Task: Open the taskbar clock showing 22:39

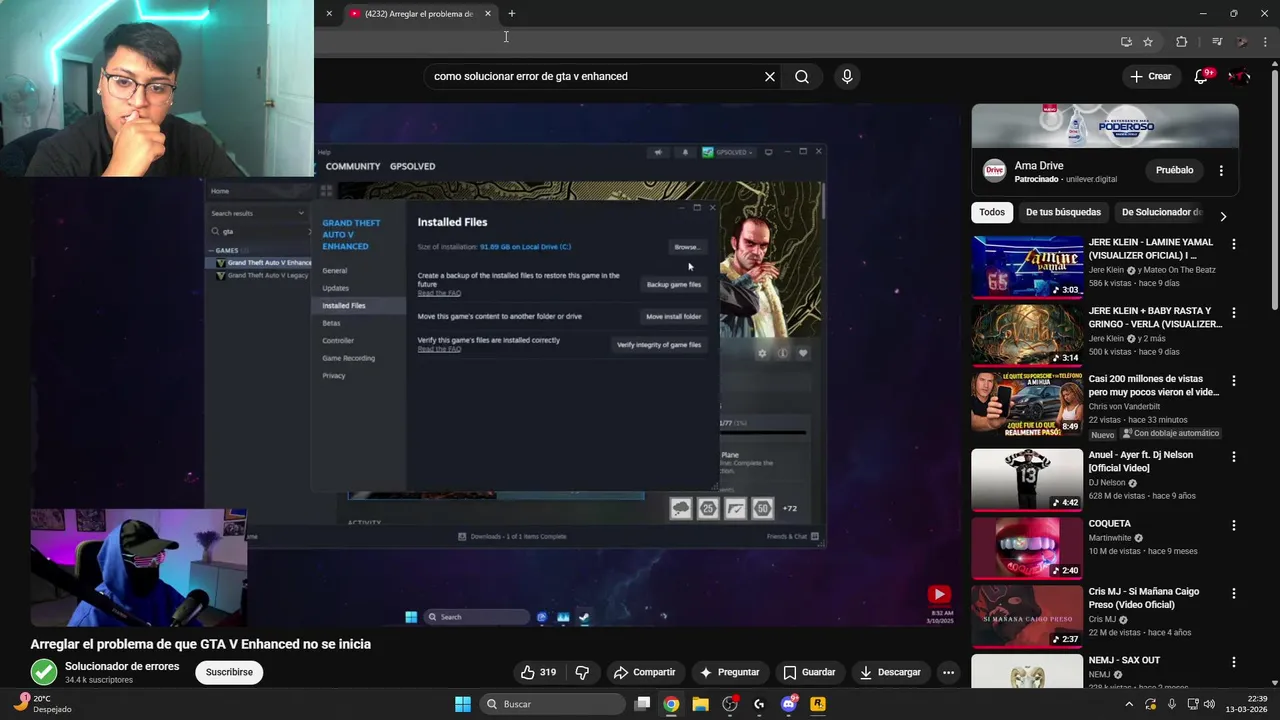Action: pos(1247,704)
